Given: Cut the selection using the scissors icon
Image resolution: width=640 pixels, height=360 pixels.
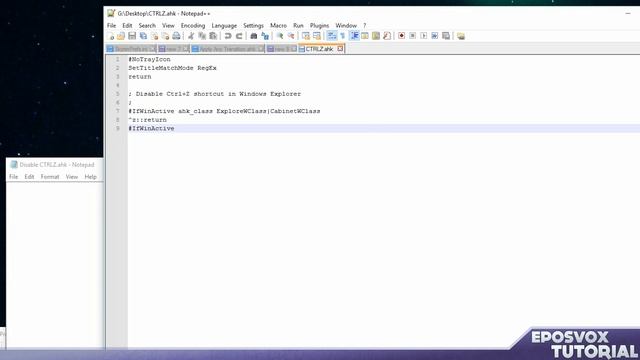Looking at the screenshot, I should [x=191, y=36].
